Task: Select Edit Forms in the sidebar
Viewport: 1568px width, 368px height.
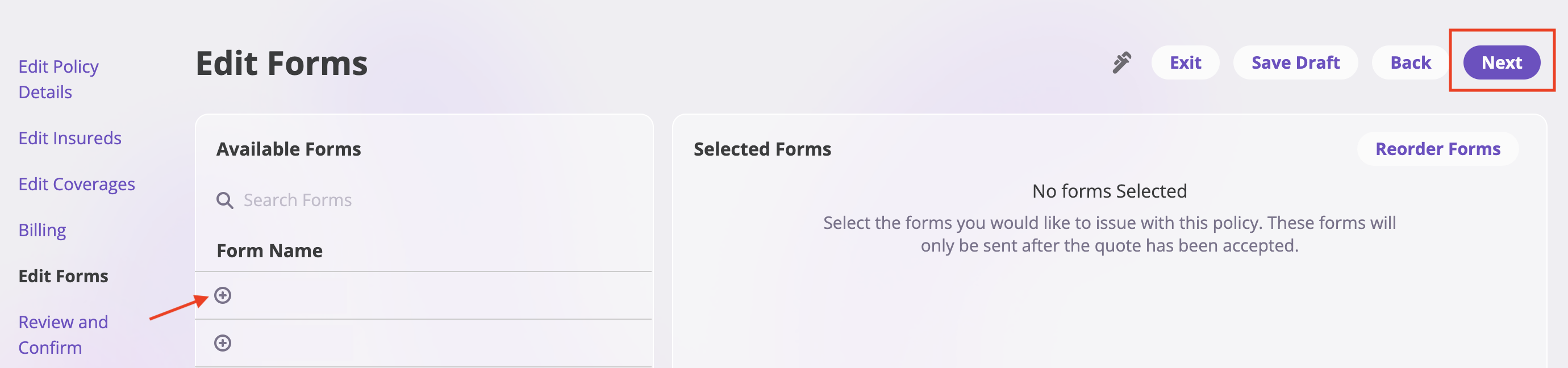Action: coord(62,276)
